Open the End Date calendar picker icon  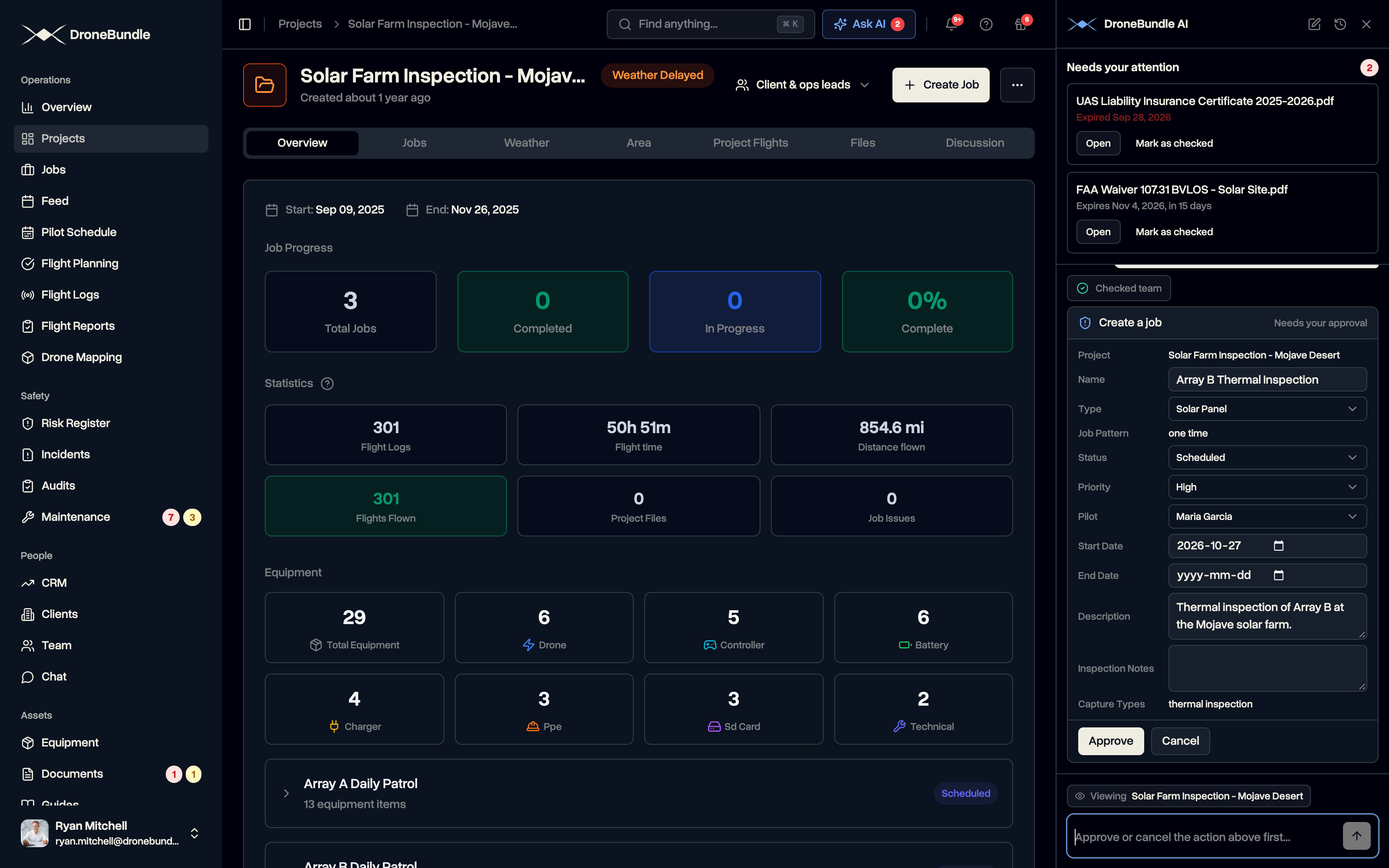(1278, 575)
